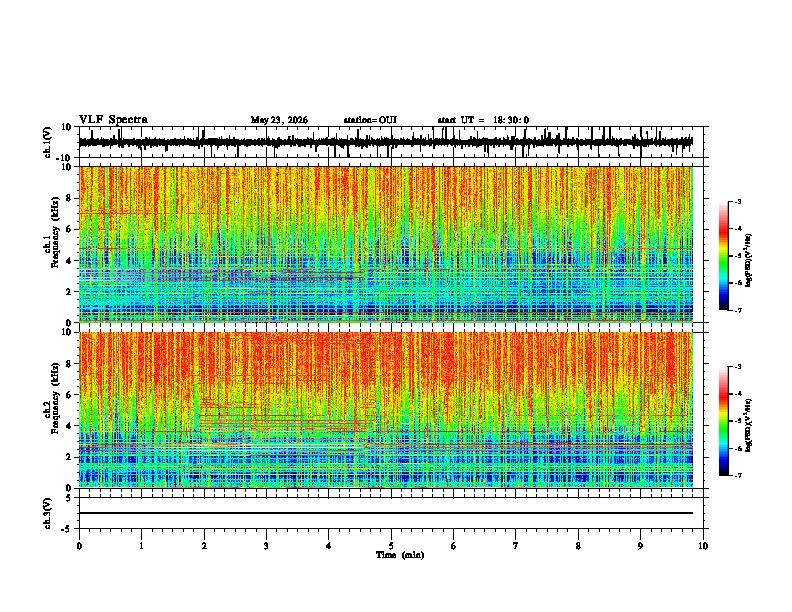This screenshot has width=792, height=612.
Task: Click the VLF Spectra title
Action: tap(113, 120)
